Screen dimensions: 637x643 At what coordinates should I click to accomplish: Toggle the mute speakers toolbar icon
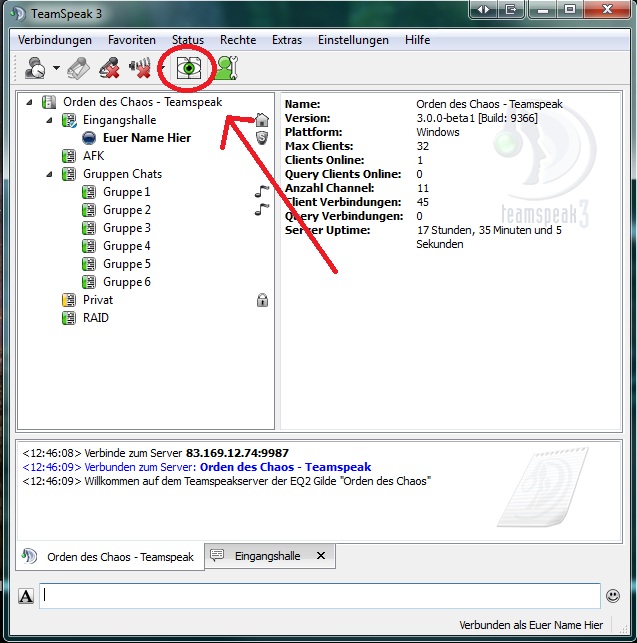click(x=140, y=68)
